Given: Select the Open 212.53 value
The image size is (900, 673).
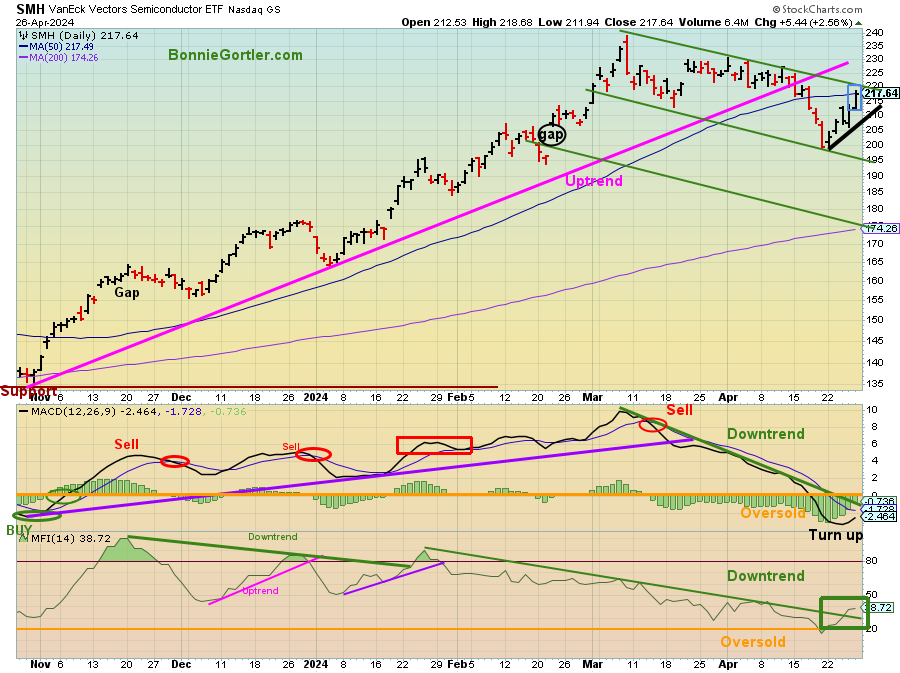Looking at the screenshot, I should coord(433,22).
